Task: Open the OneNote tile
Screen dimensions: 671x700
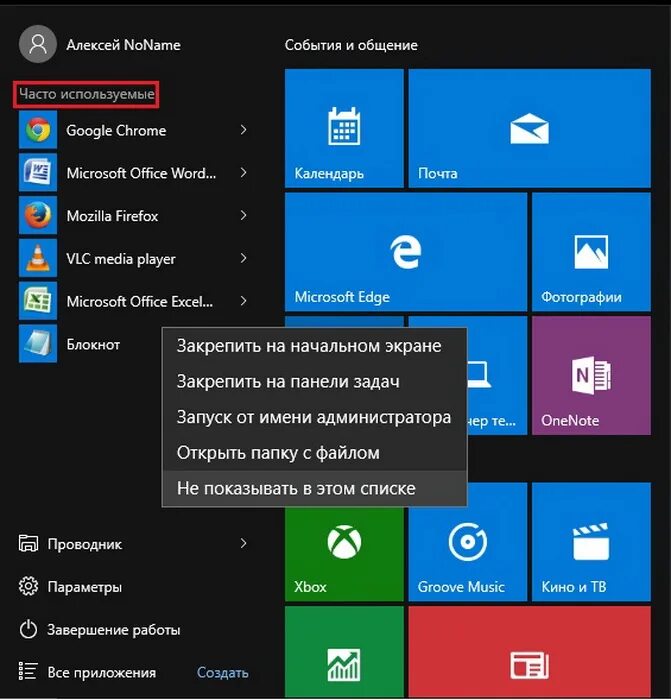Action: pos(592,376)
